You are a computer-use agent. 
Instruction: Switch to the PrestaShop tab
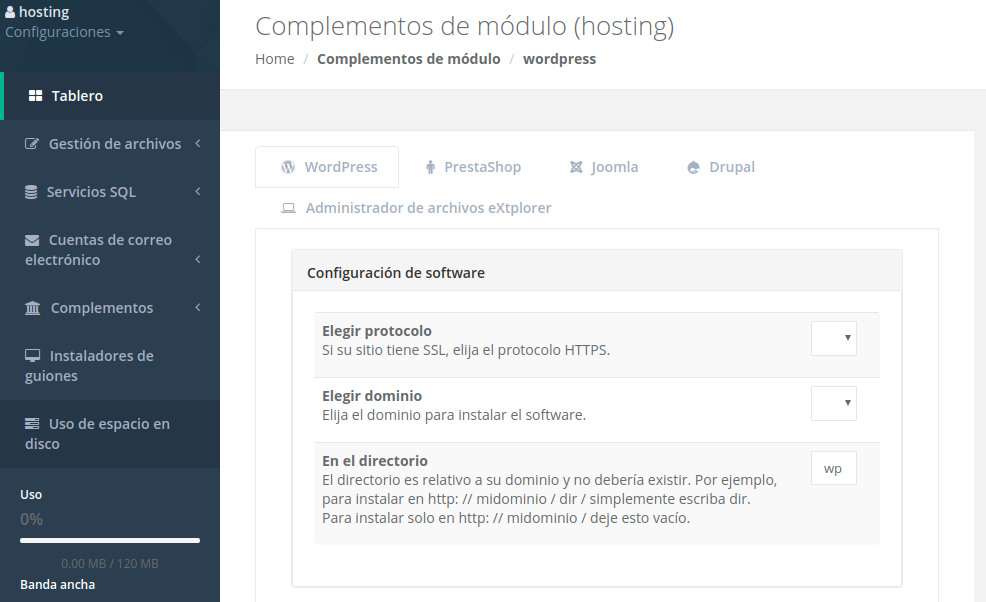tap(473, 167)
